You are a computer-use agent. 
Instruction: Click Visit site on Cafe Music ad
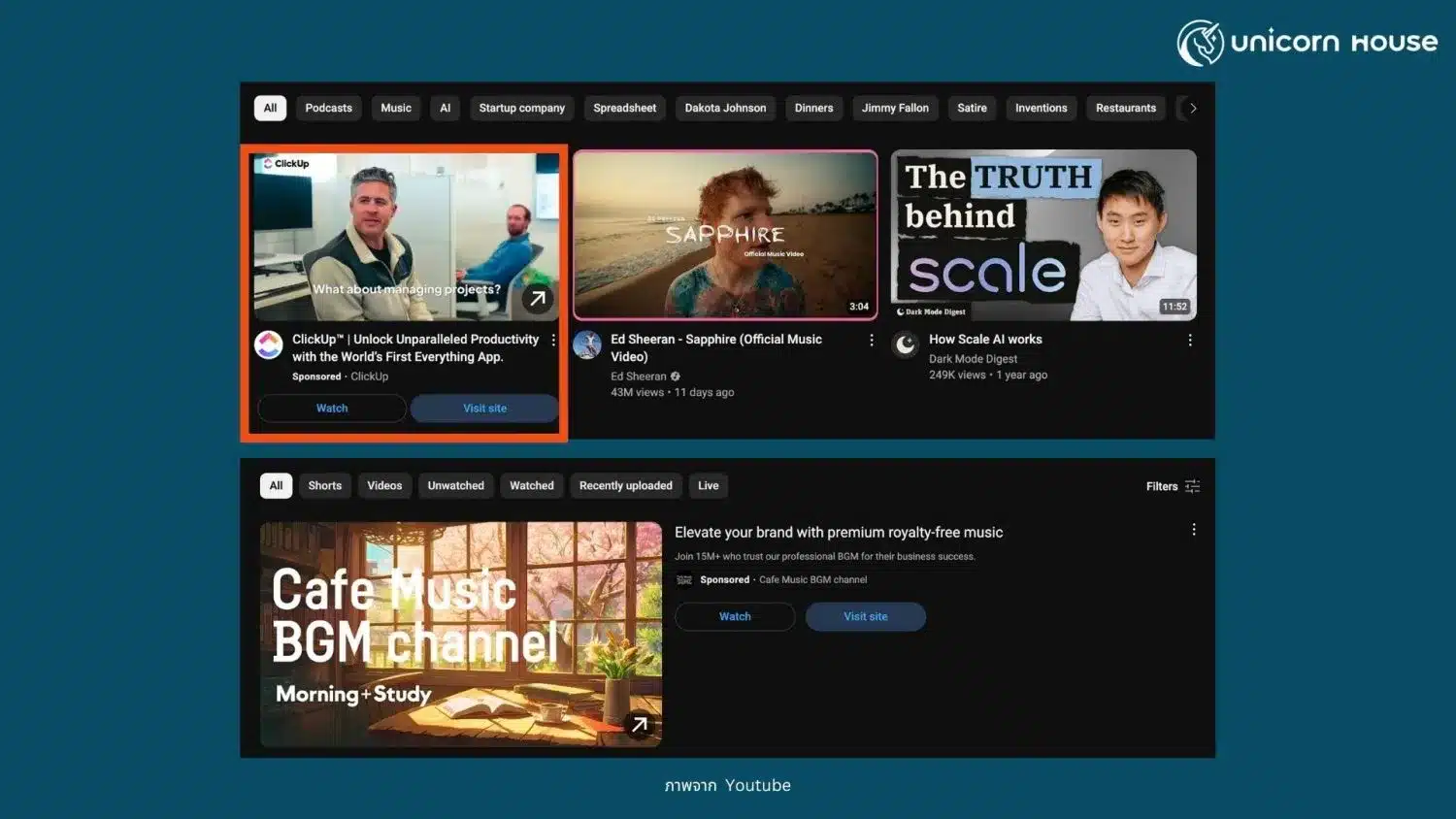(866, 616)
